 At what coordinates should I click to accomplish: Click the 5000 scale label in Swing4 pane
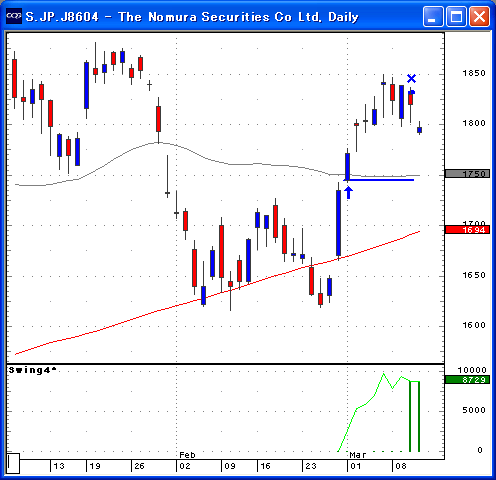tap(474, 410)
